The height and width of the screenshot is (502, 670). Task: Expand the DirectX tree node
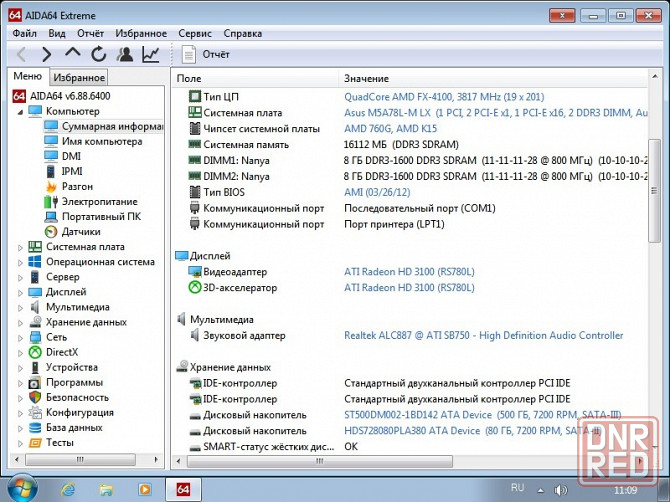[x=20, y=353]
